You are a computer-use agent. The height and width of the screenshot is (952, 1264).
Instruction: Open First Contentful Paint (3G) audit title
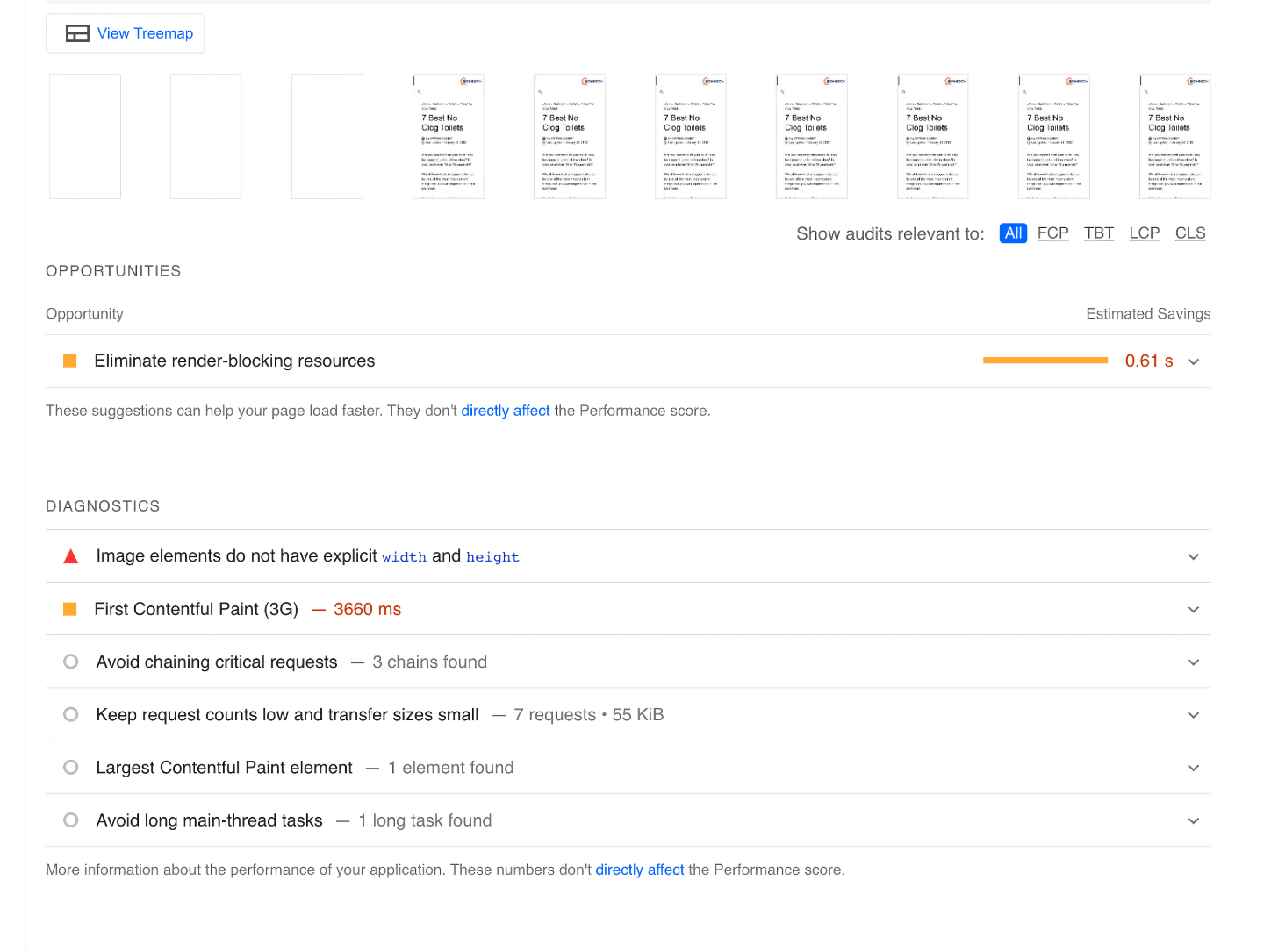point(197,609)
